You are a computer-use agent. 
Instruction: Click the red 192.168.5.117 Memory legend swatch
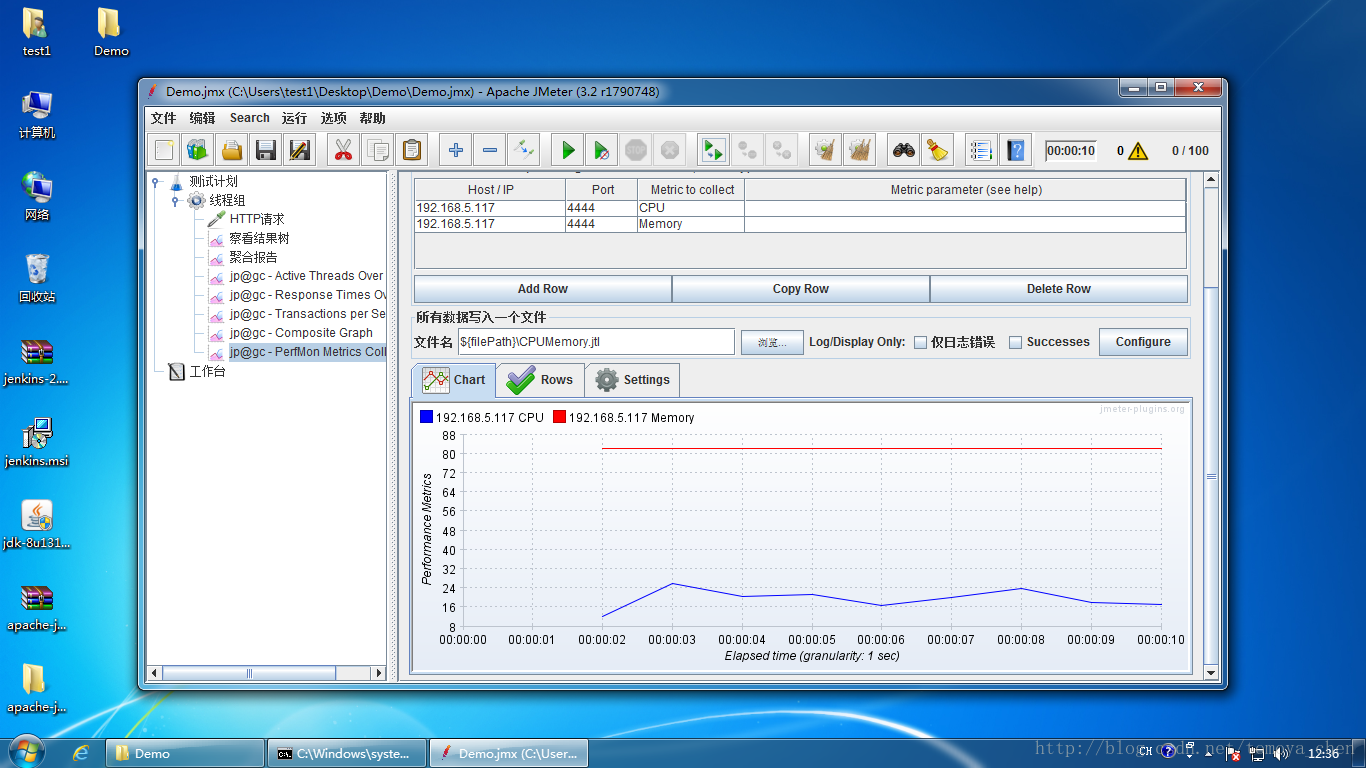pos(559,417)
